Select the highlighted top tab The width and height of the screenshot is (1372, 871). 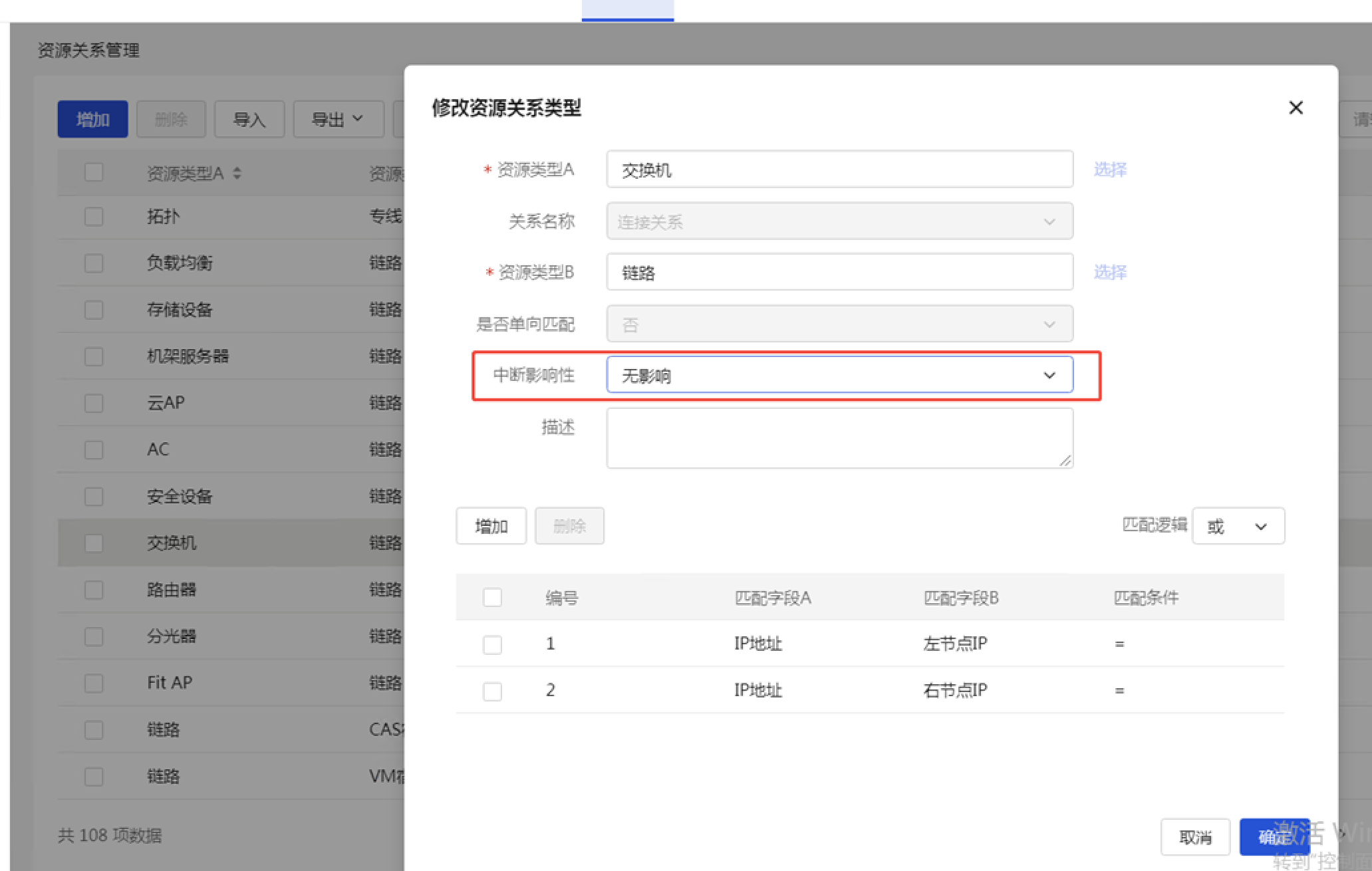click(x=627, y=10)
